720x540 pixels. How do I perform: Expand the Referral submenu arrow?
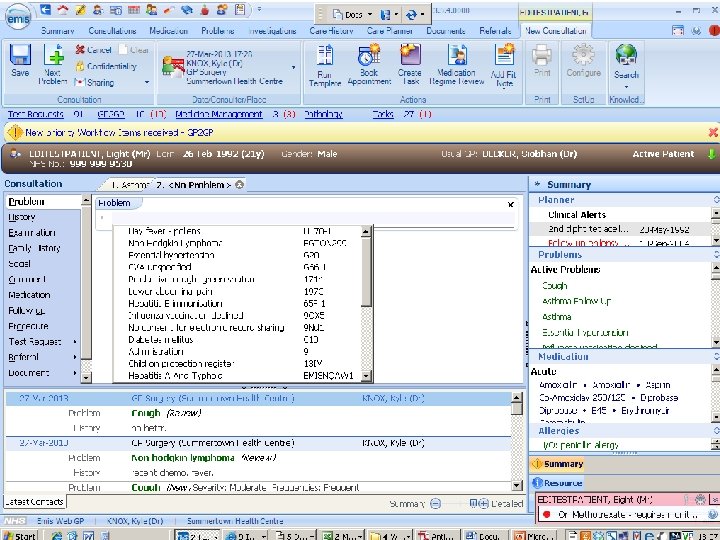tap(74, 357)
